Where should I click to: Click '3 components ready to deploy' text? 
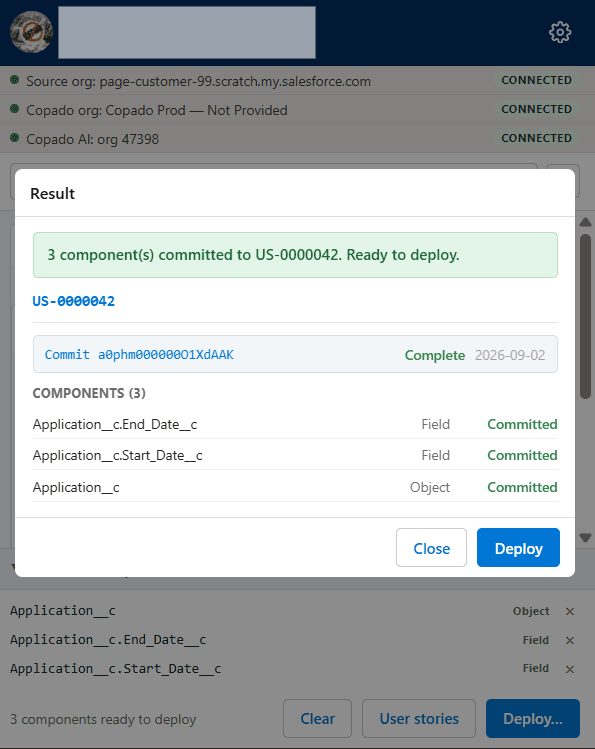(103, 719)
